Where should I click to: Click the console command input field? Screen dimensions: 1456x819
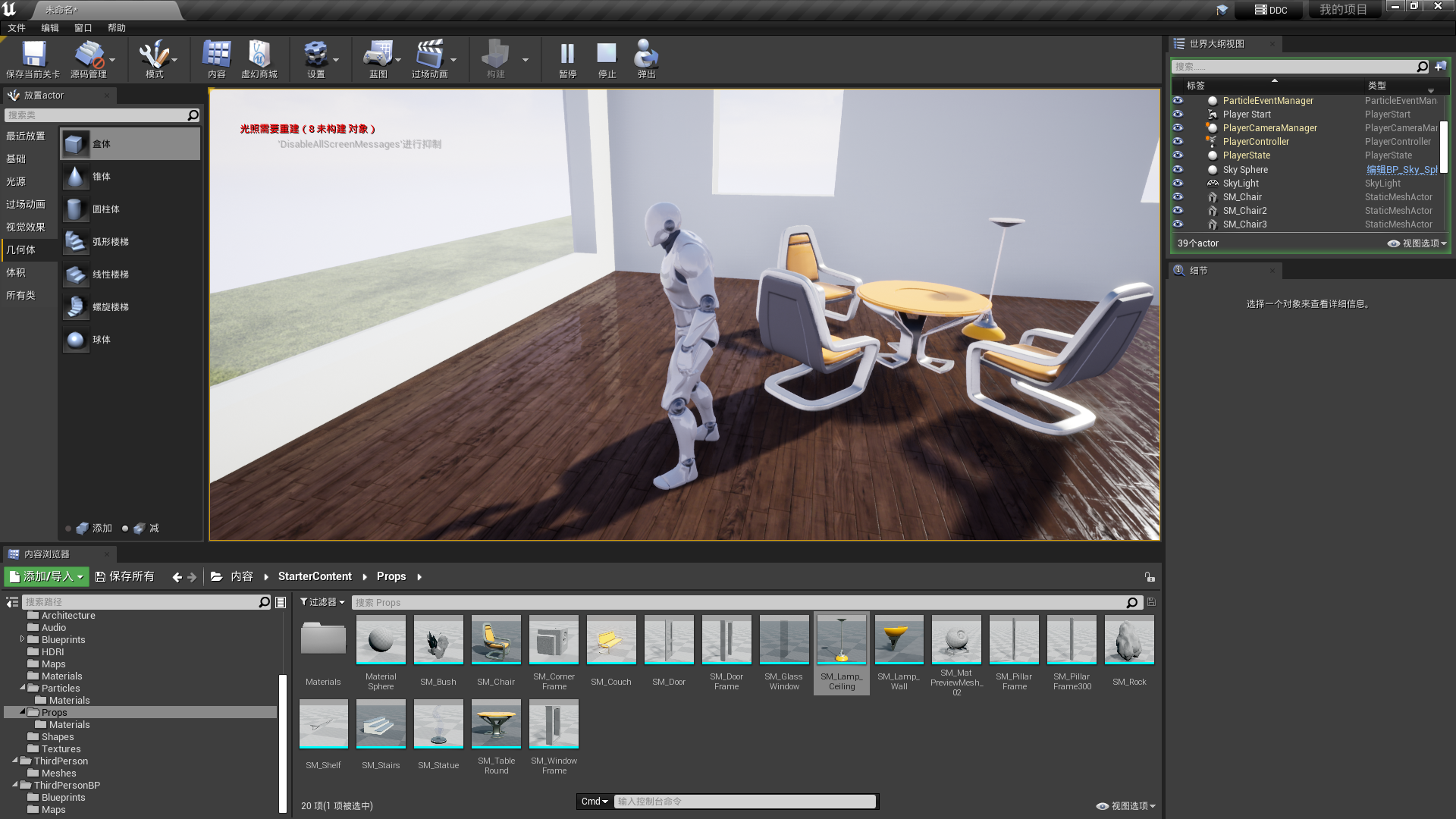[745, 802]
